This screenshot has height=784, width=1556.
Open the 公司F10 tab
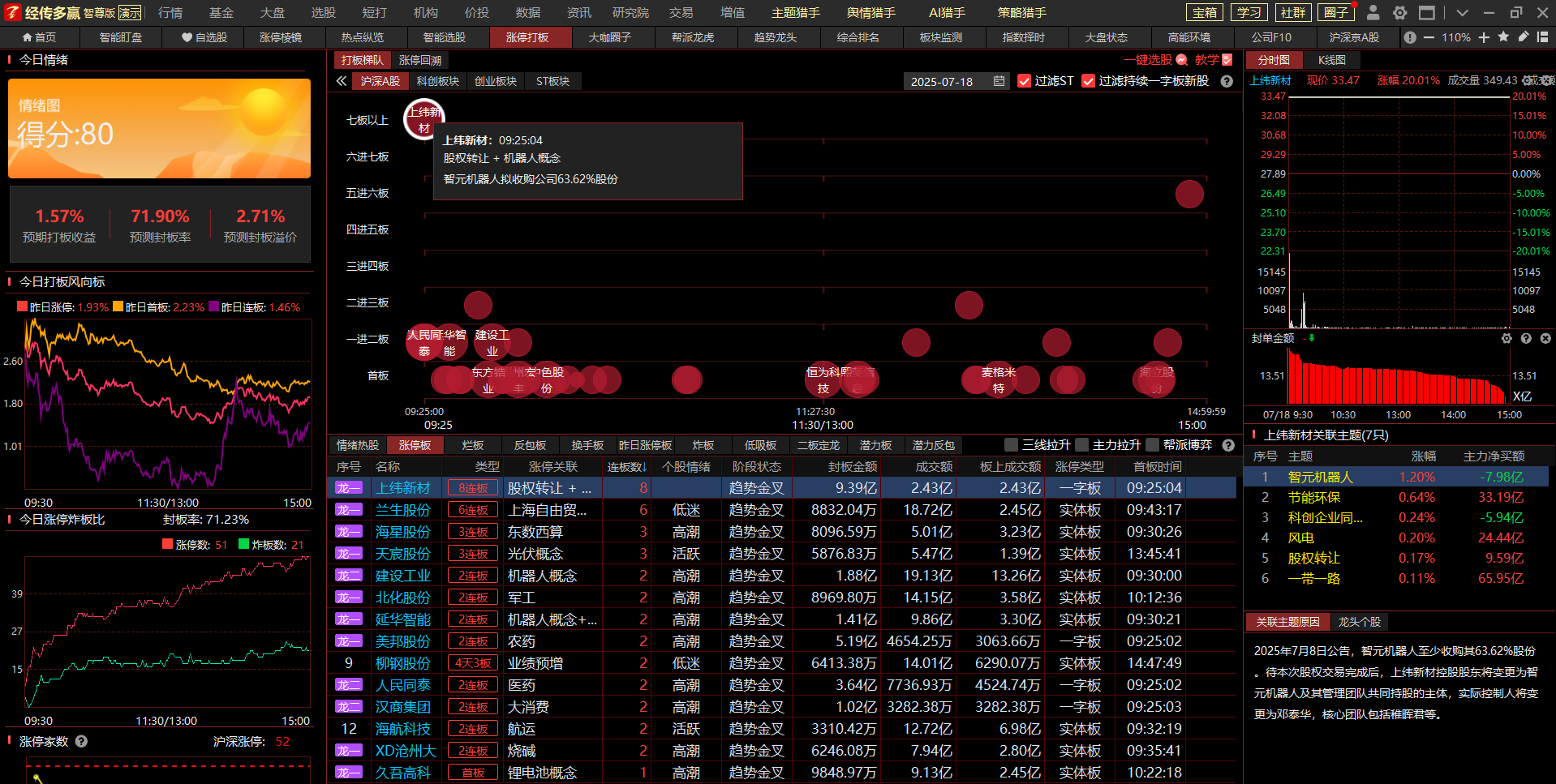coord(1271,37)
